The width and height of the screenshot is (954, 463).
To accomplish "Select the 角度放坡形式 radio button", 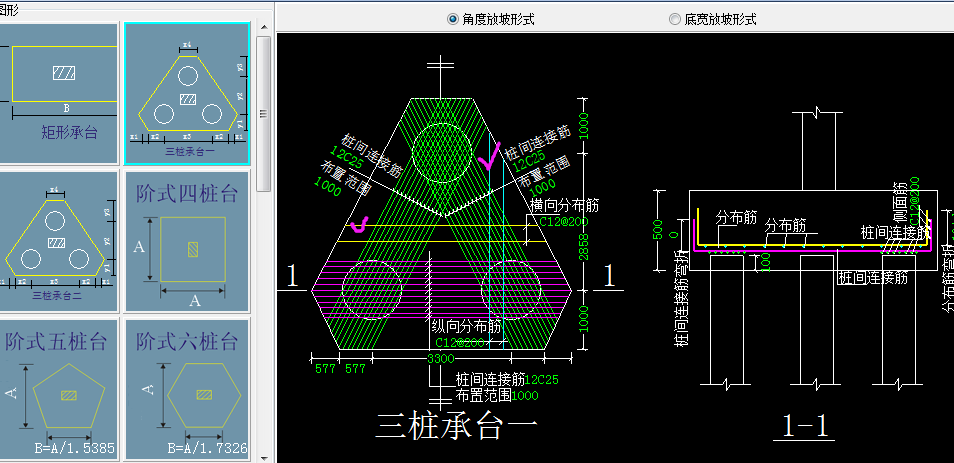I will point(453,19).
